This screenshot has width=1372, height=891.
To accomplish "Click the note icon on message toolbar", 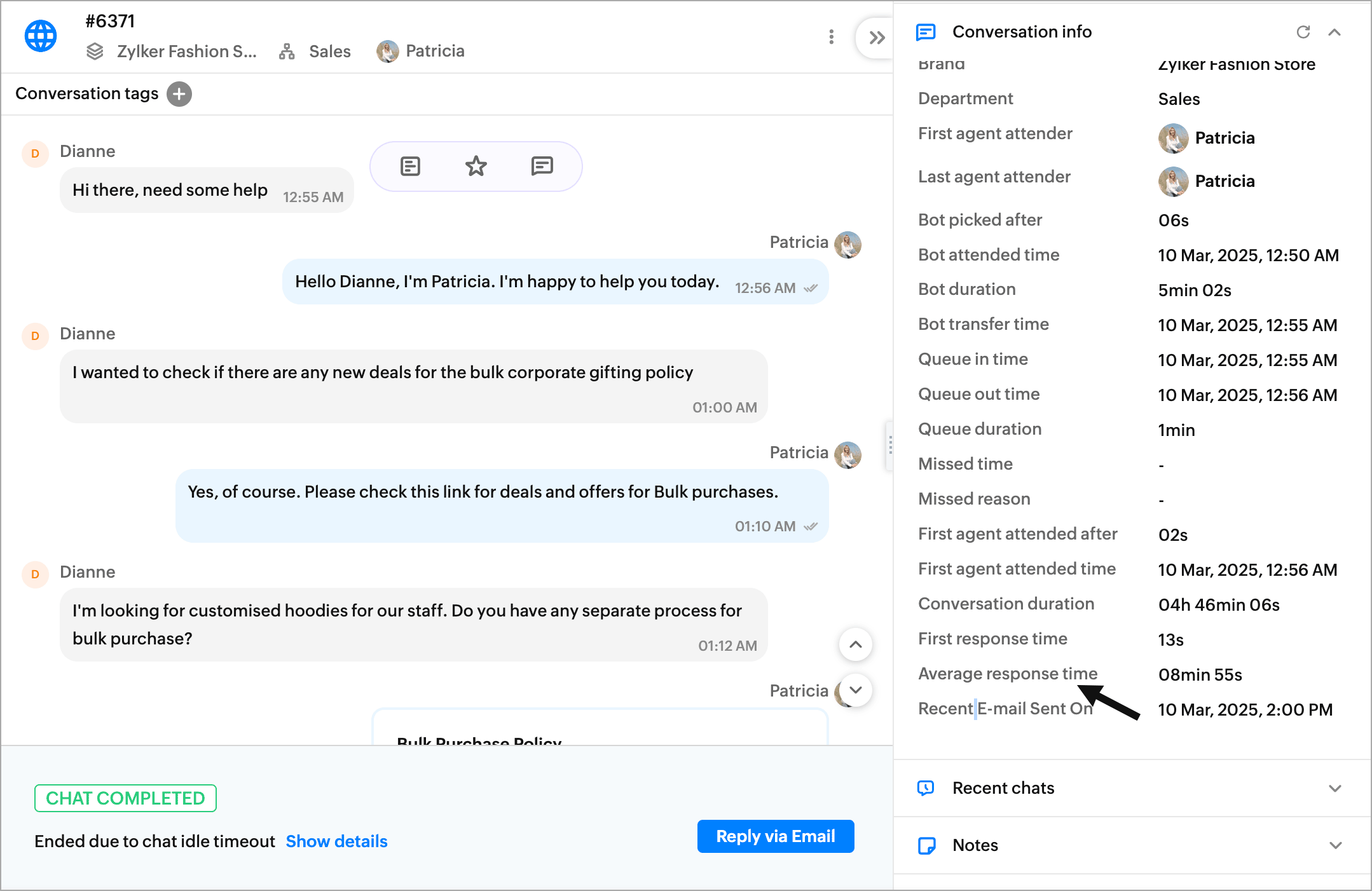I will [x=410, y=167].
